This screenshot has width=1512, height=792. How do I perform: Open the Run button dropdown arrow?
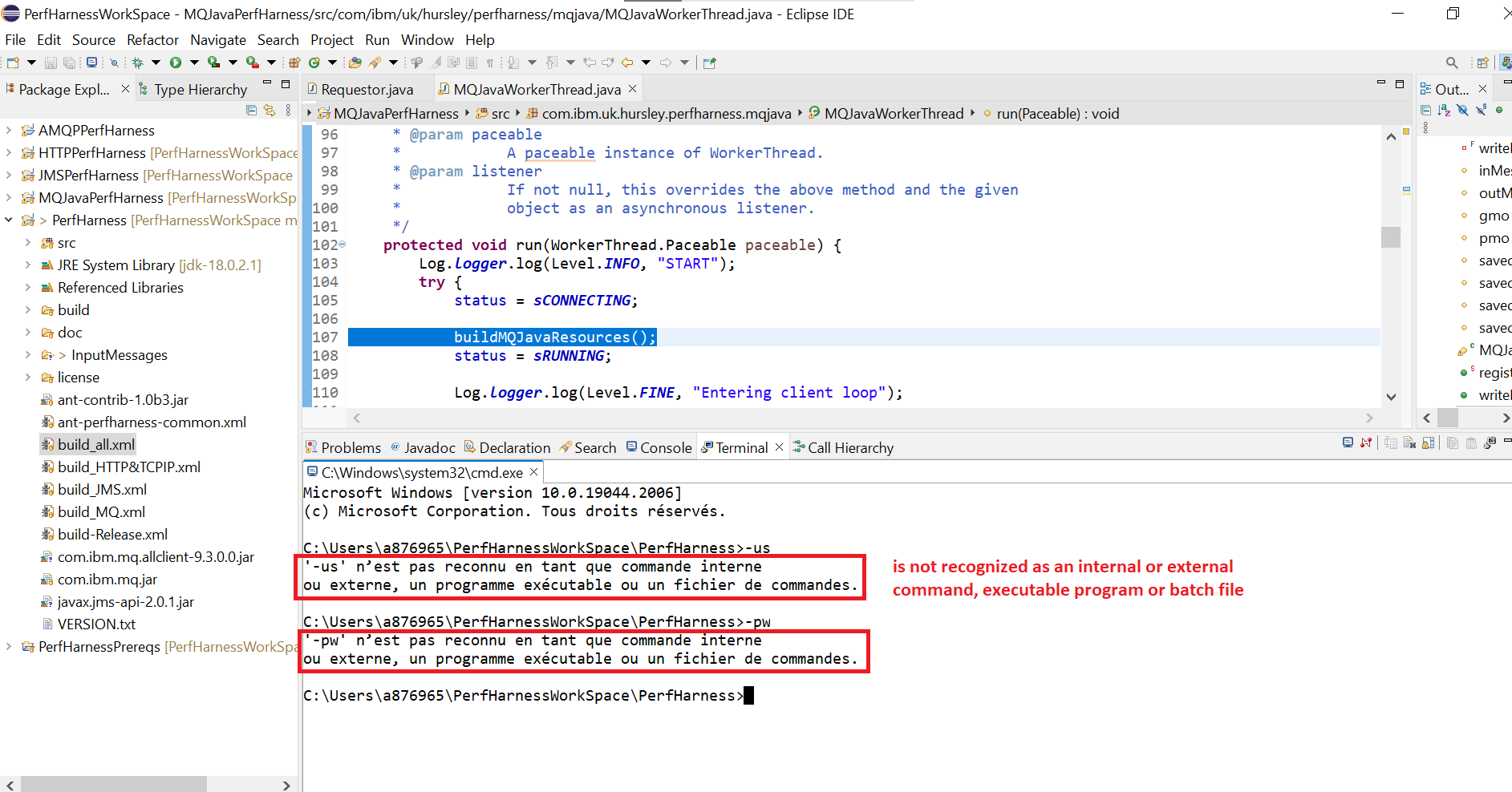(194, 62)
